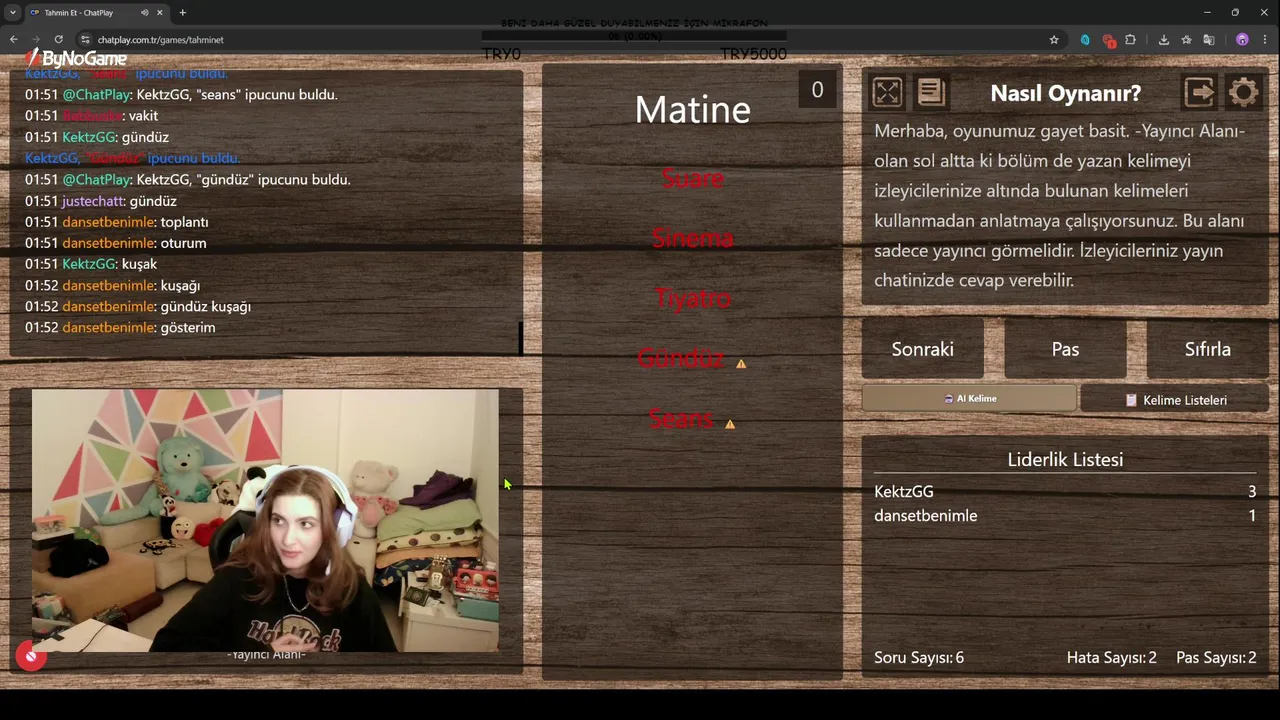This screenshot has height=720, width=1280.
Task: Switch to the Kelime Listeleri tab
Action: tap(1175, 400)
